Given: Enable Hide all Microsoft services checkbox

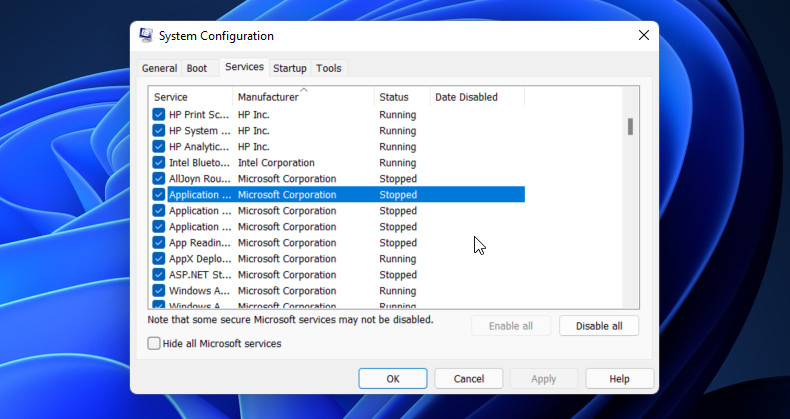Looking at the screenshot, I should click(154, 344).
